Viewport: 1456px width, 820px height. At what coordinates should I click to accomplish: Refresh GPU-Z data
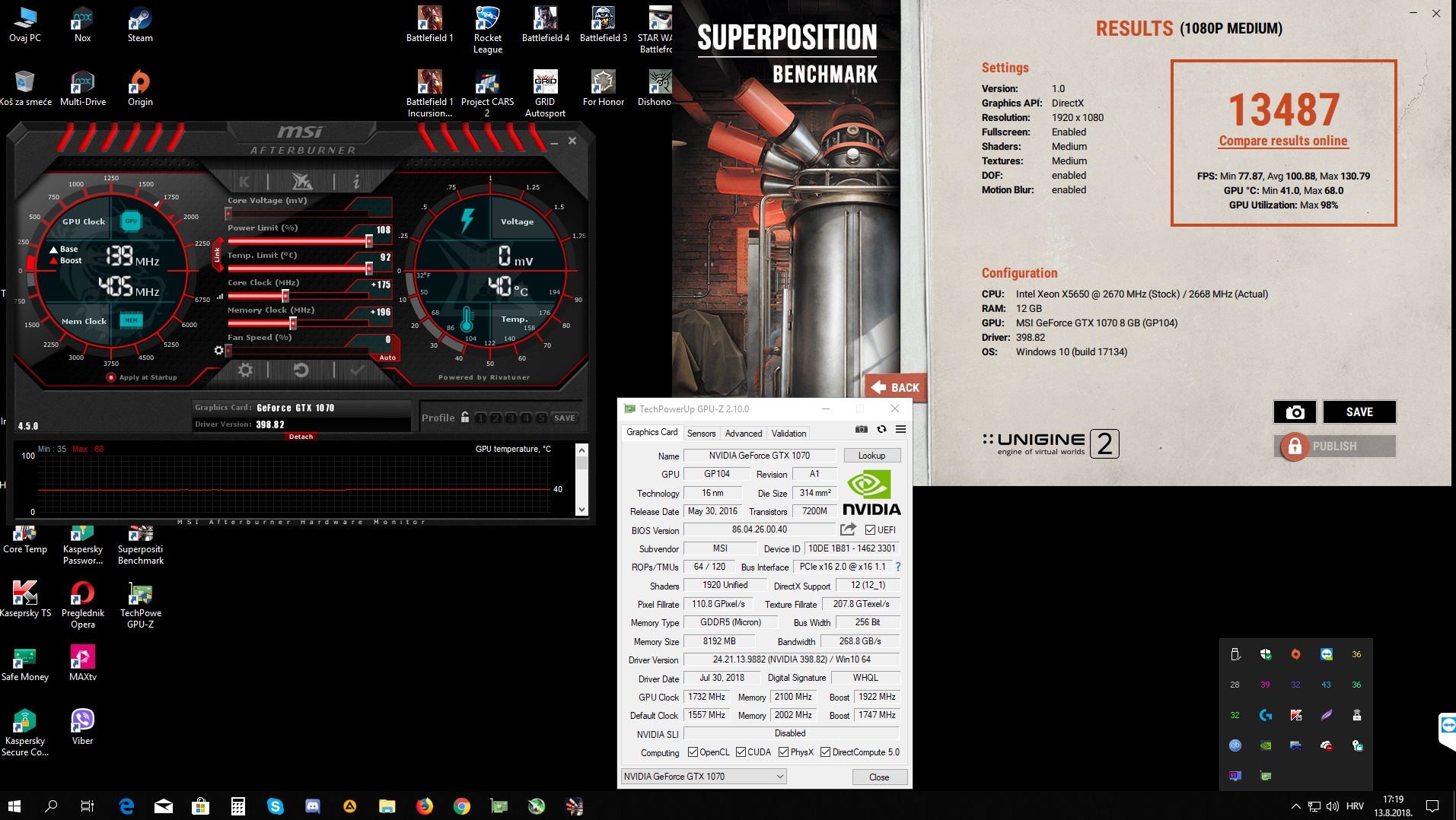pos(881,430)
